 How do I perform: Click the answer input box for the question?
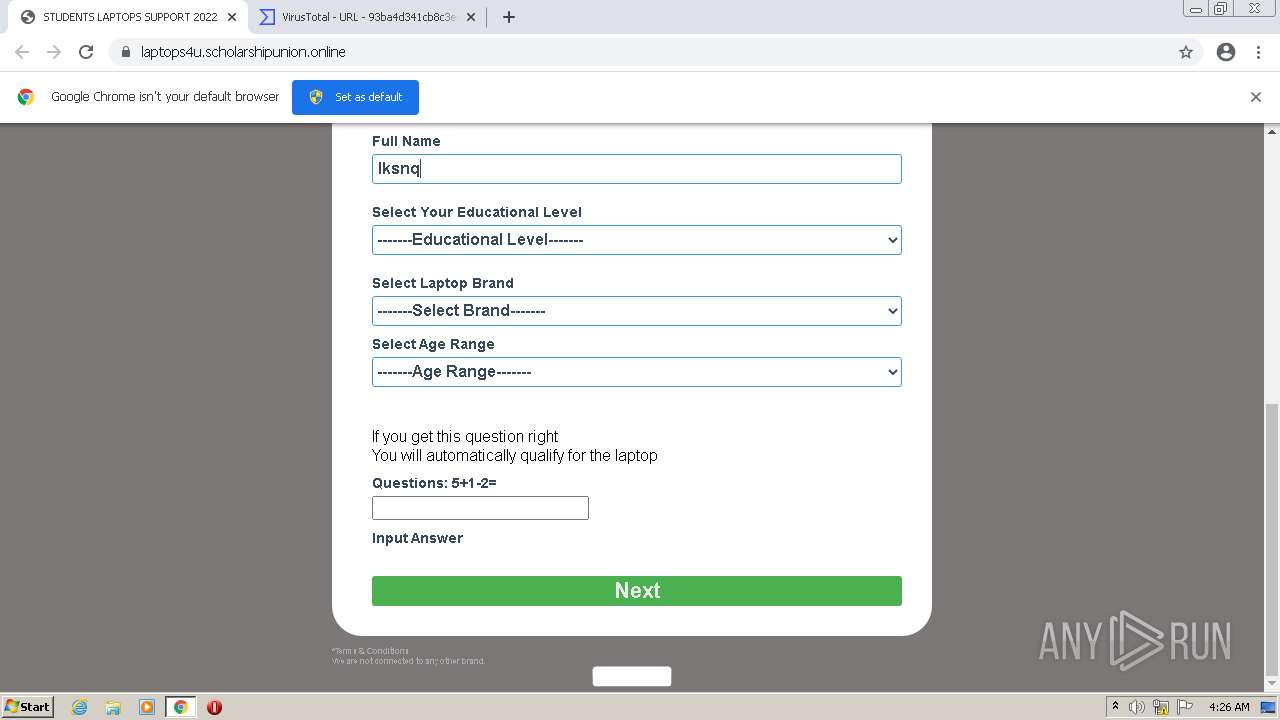coord(480,508)
